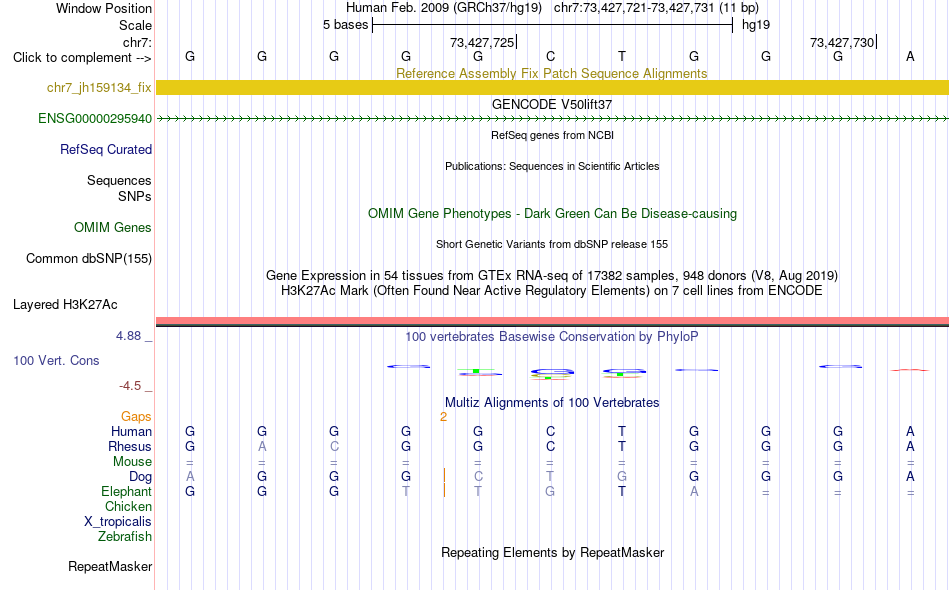The height and width of the screenshot is (590, 950).
Task: Click 'Repeating Elements by RepeatMasker' title
Action: (553, 552)
